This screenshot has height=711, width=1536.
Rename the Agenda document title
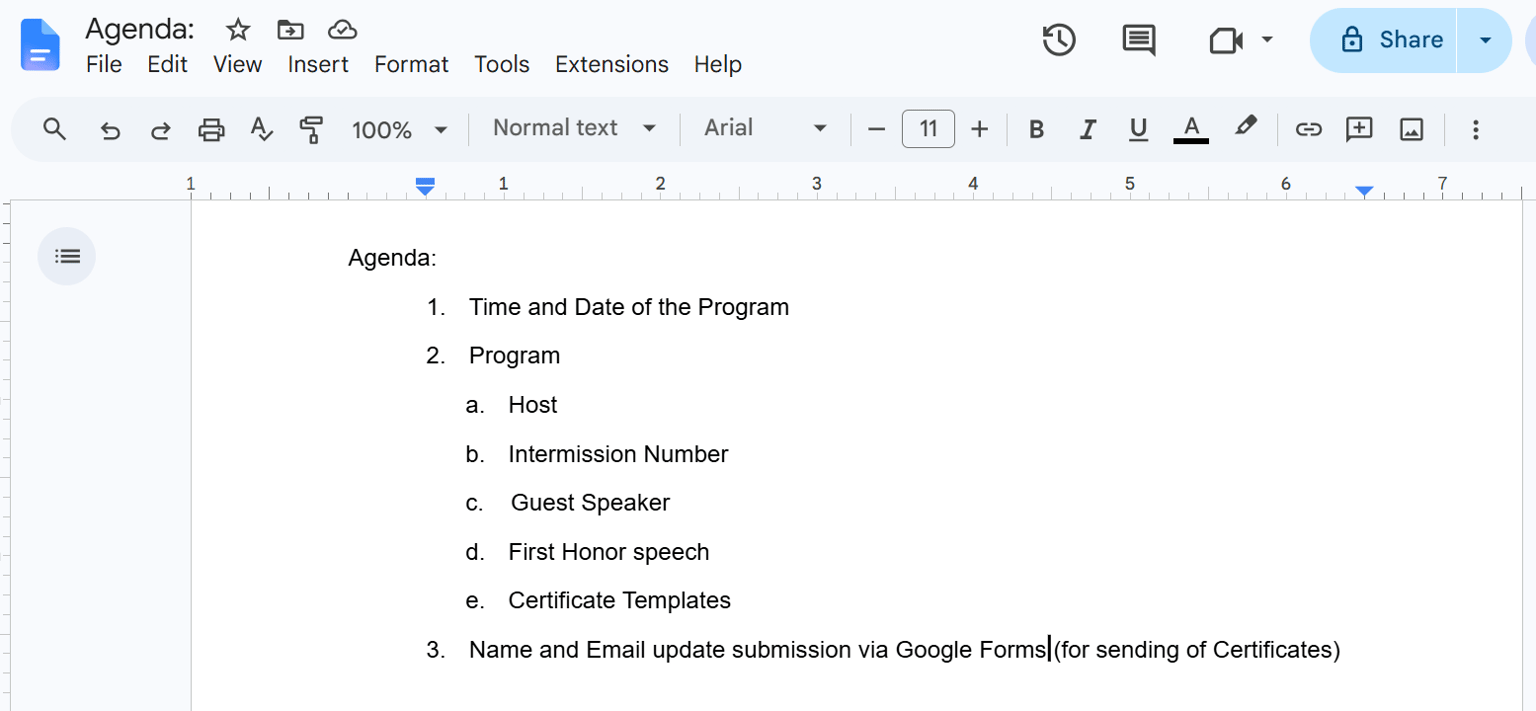tap(140, 28)
